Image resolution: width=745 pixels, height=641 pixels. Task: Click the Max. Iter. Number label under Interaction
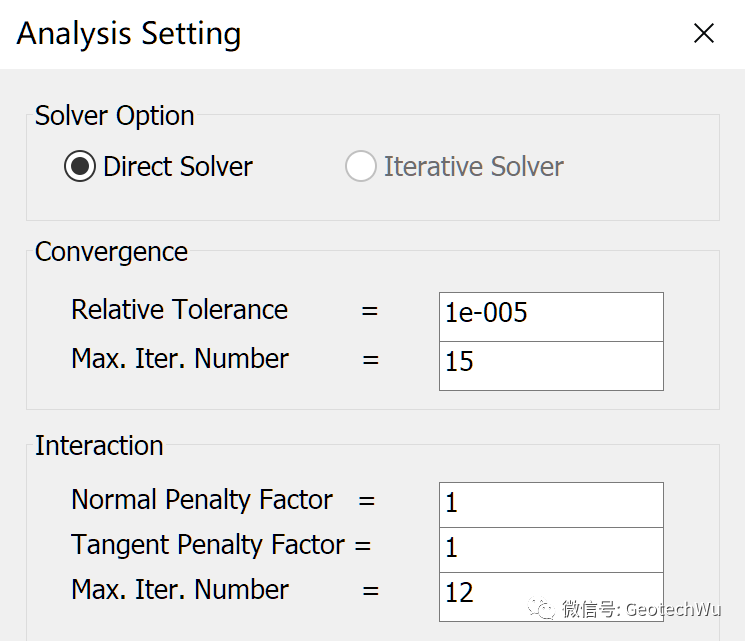click(180, 590)
